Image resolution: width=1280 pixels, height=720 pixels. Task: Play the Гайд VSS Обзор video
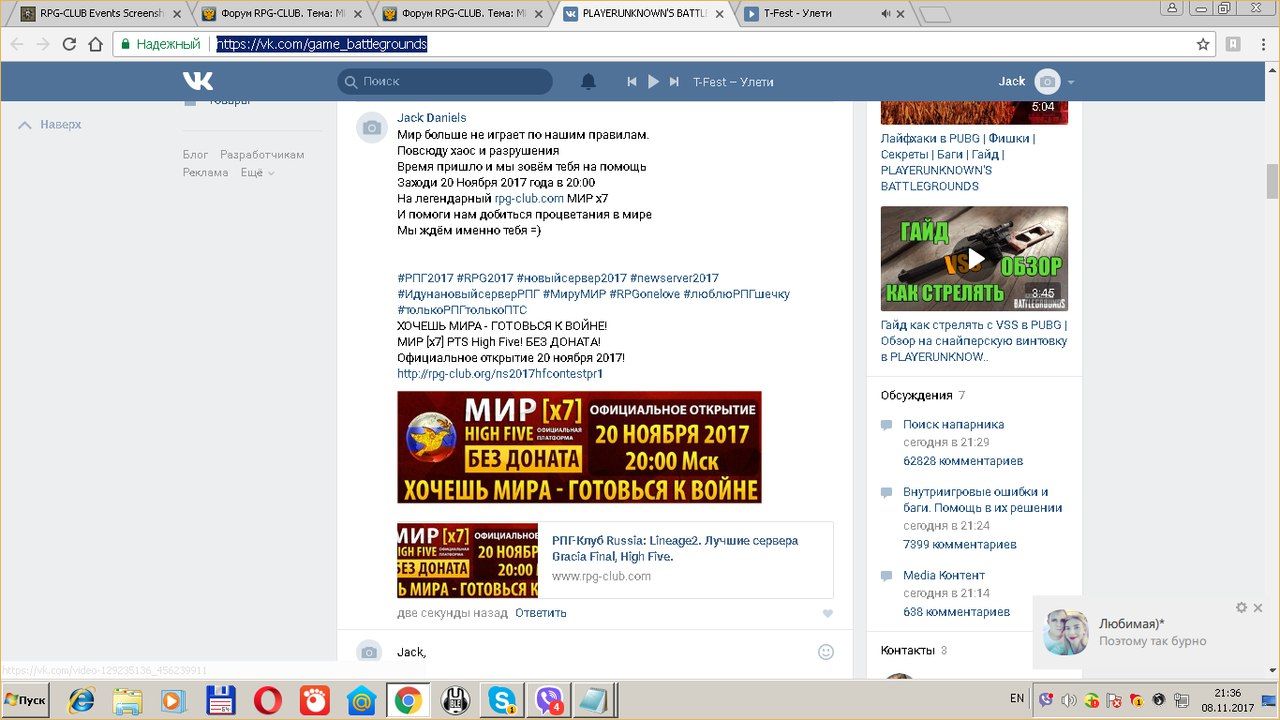974,259
